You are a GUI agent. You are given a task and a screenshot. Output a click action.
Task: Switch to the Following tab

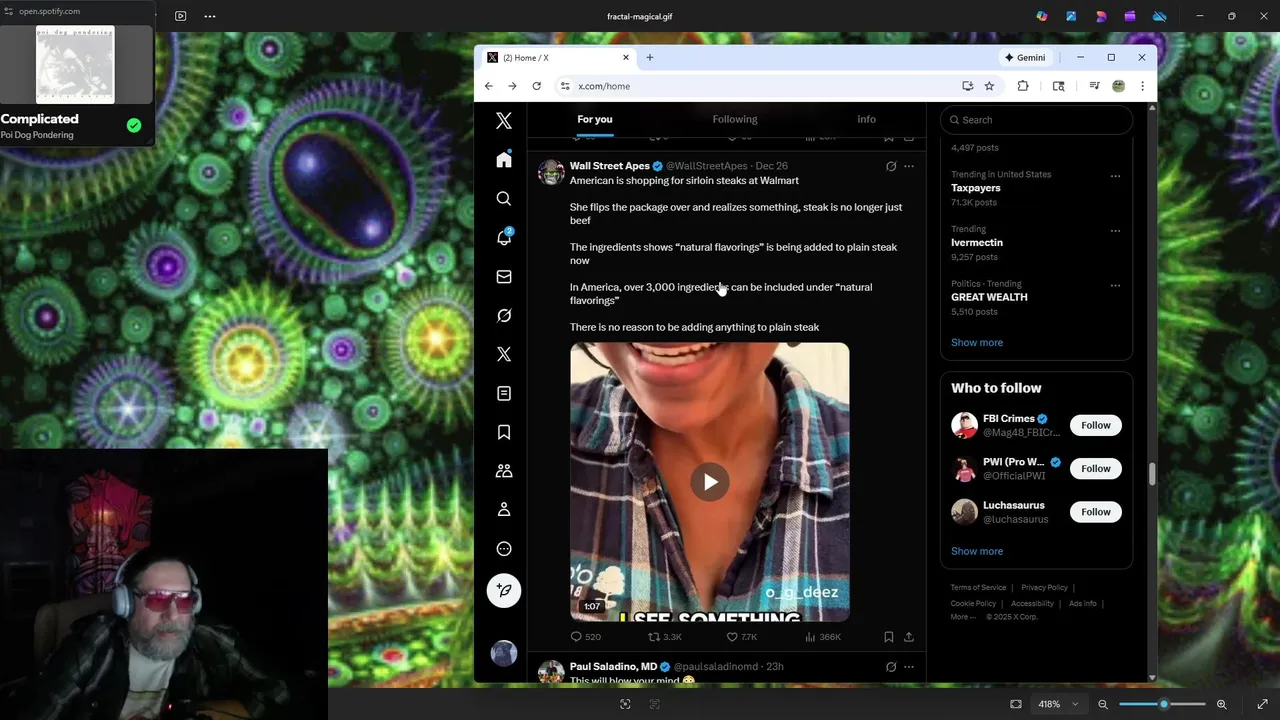735,119
